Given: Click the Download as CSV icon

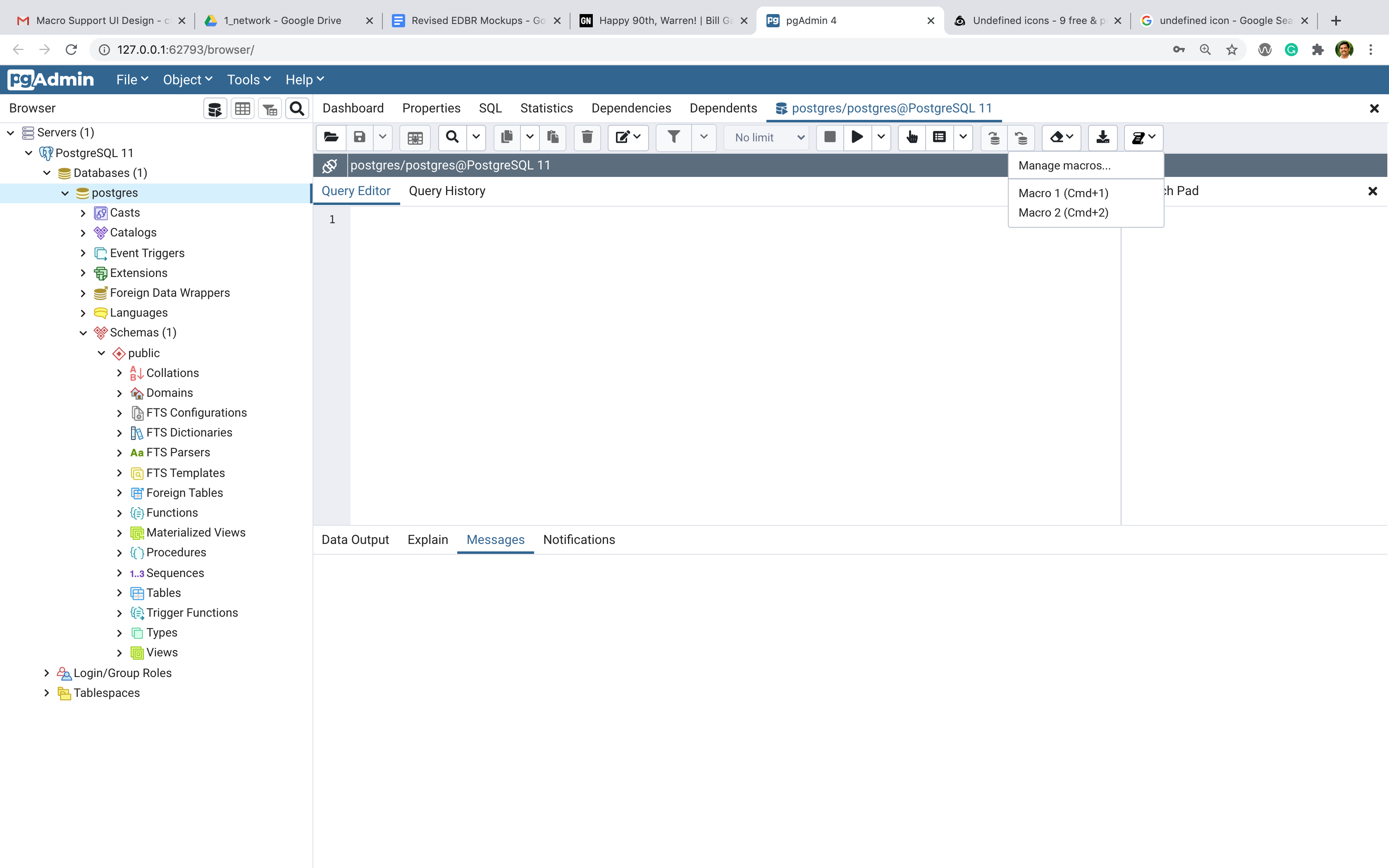Looking at the screenshot, I should 1103,137.
